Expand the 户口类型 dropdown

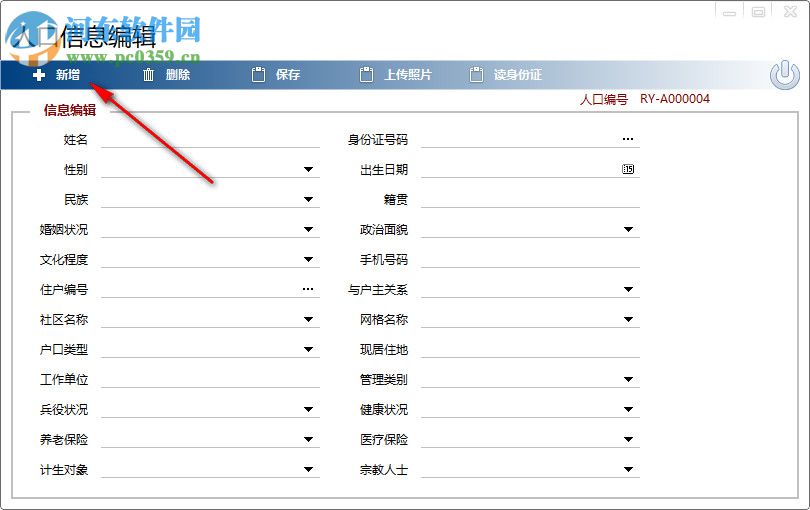click(308, 349)
